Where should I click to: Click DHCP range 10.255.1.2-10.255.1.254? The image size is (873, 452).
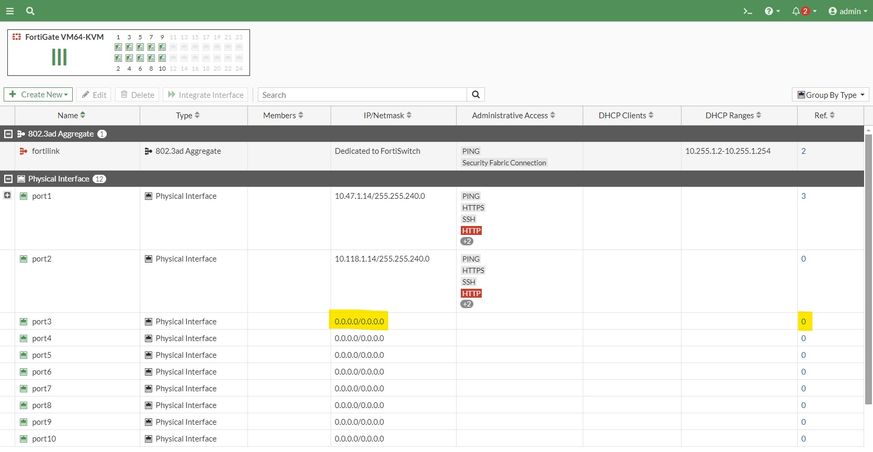point(728,151)
